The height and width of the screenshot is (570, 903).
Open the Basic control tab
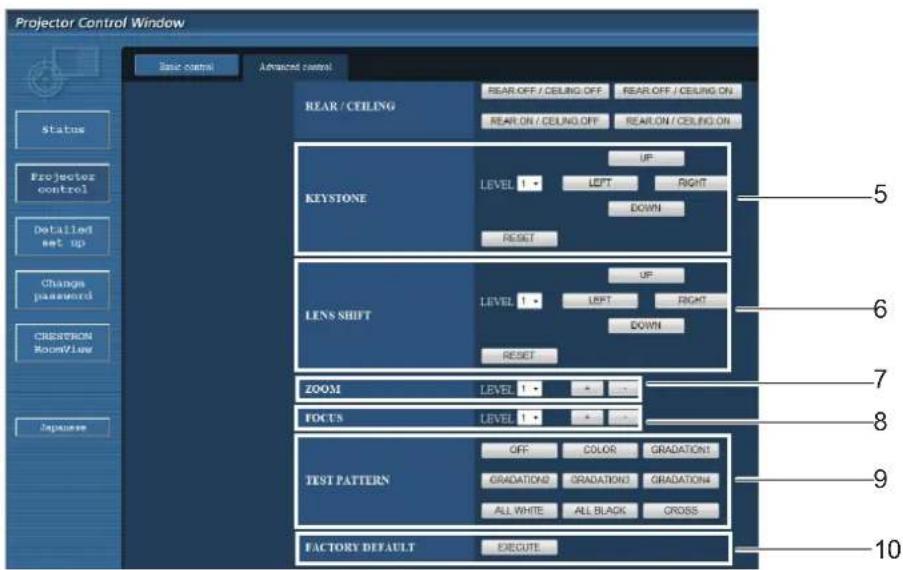click(186, 66)
